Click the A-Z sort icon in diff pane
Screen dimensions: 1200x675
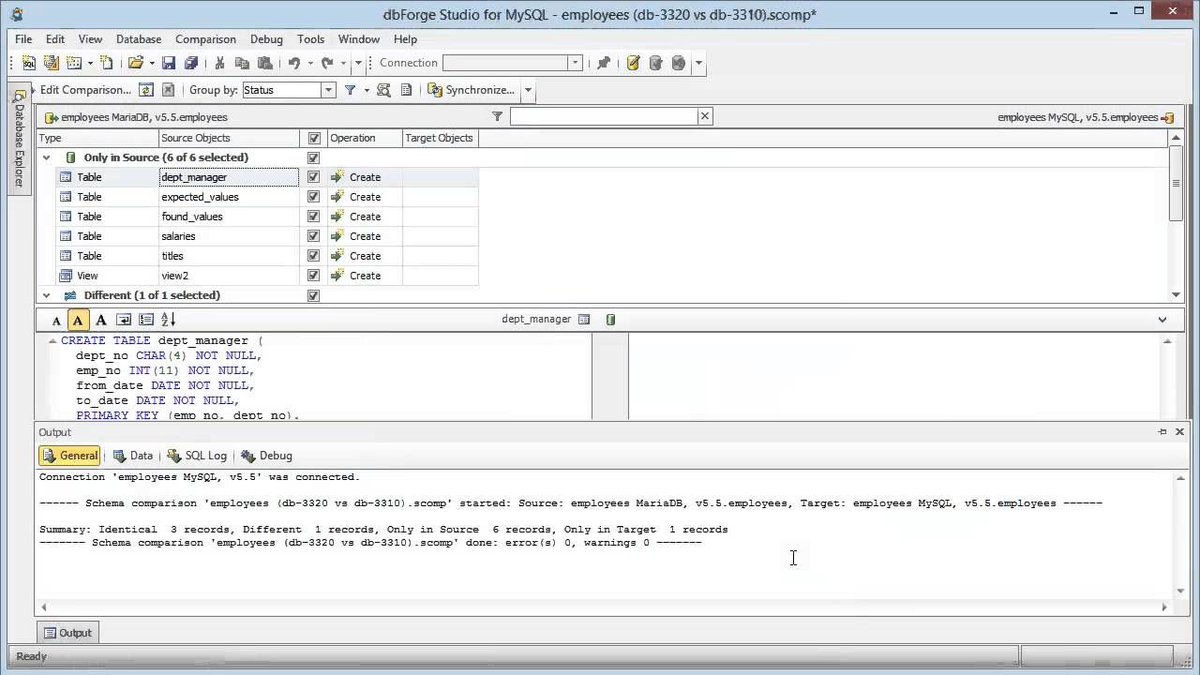[x=168, y=320]
